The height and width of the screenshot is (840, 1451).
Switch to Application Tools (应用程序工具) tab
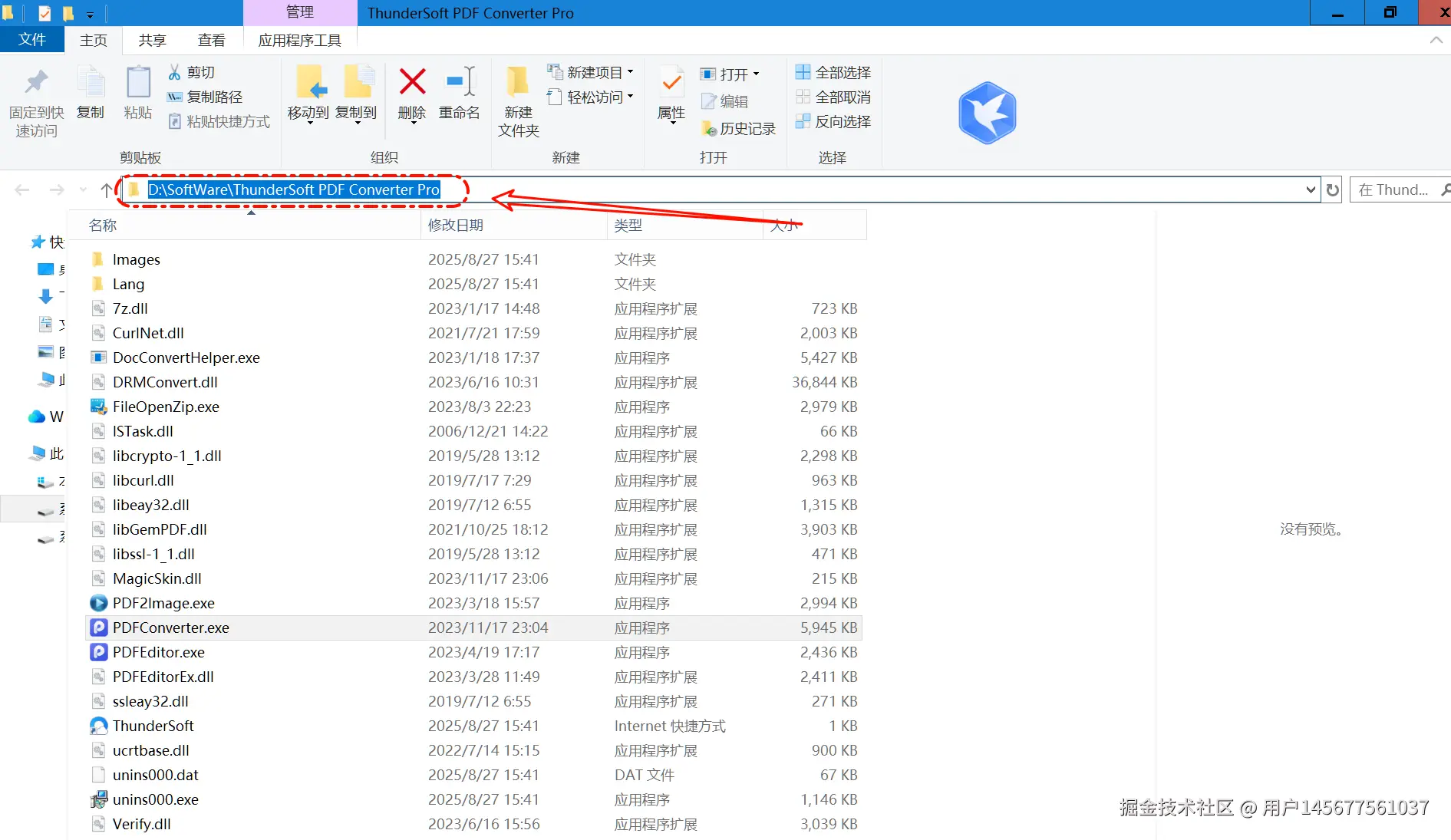coord(300,40)
